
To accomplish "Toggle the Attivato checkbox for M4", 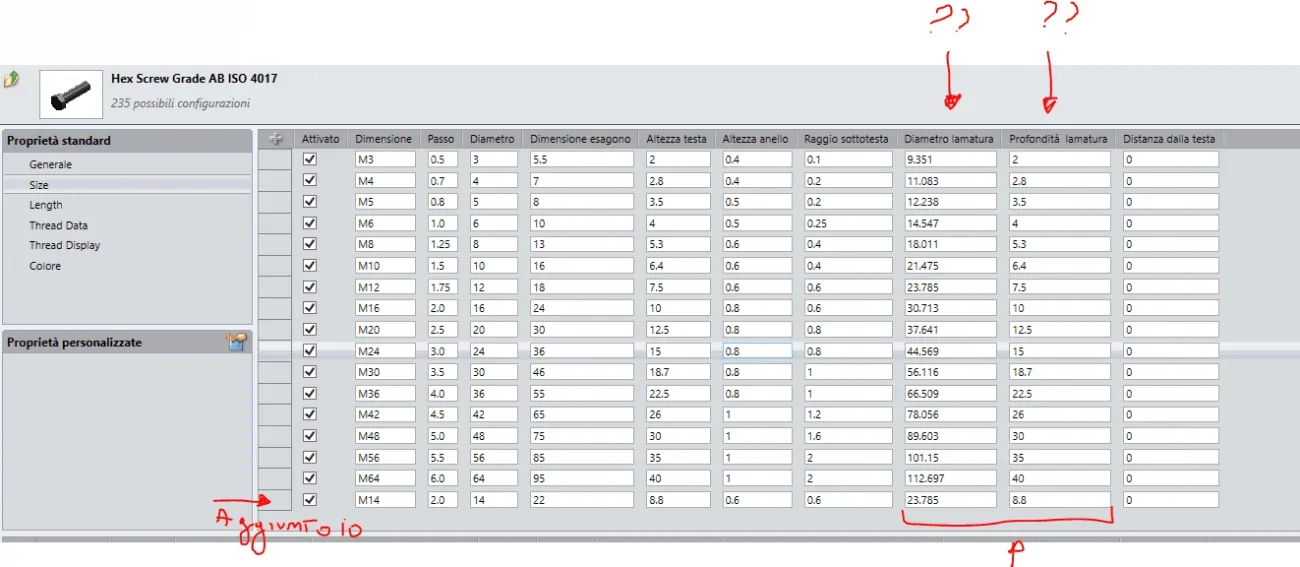I will point(310,180).
